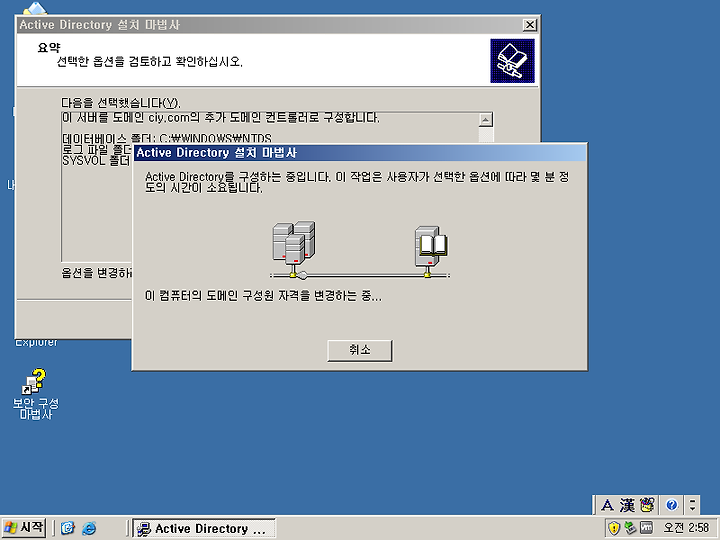Screen dimensions: 720x540
Task: Expand the language bar options arrow
Action: [692, 505]
